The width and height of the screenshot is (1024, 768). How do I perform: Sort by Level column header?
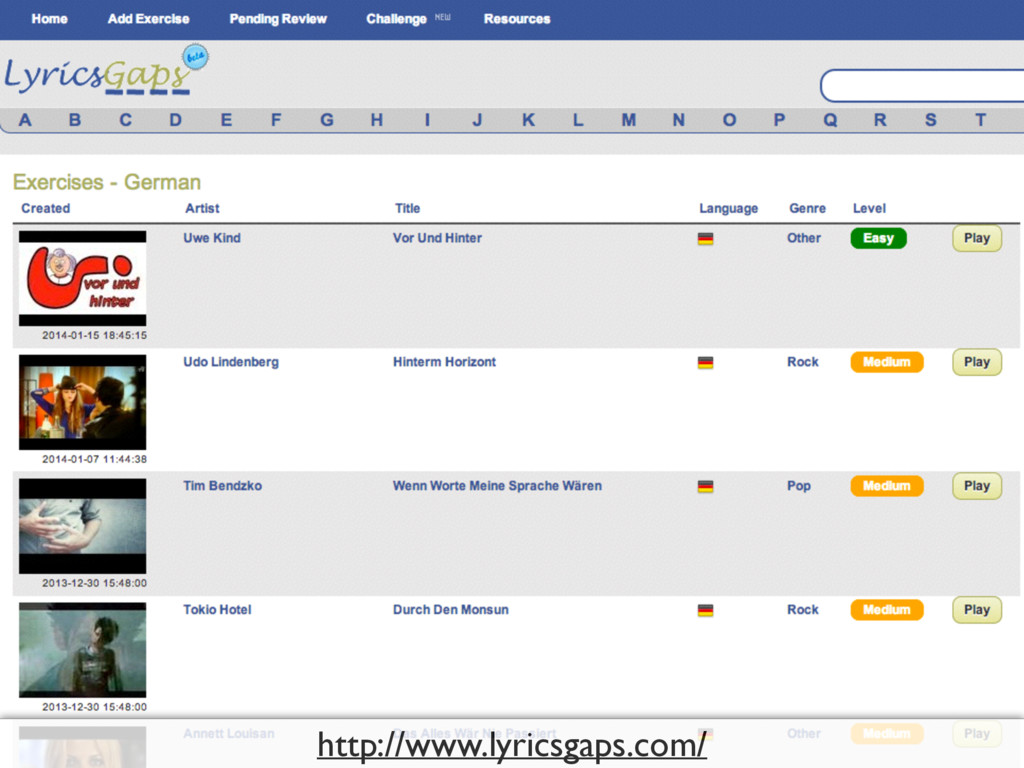[x=869, y=208]
